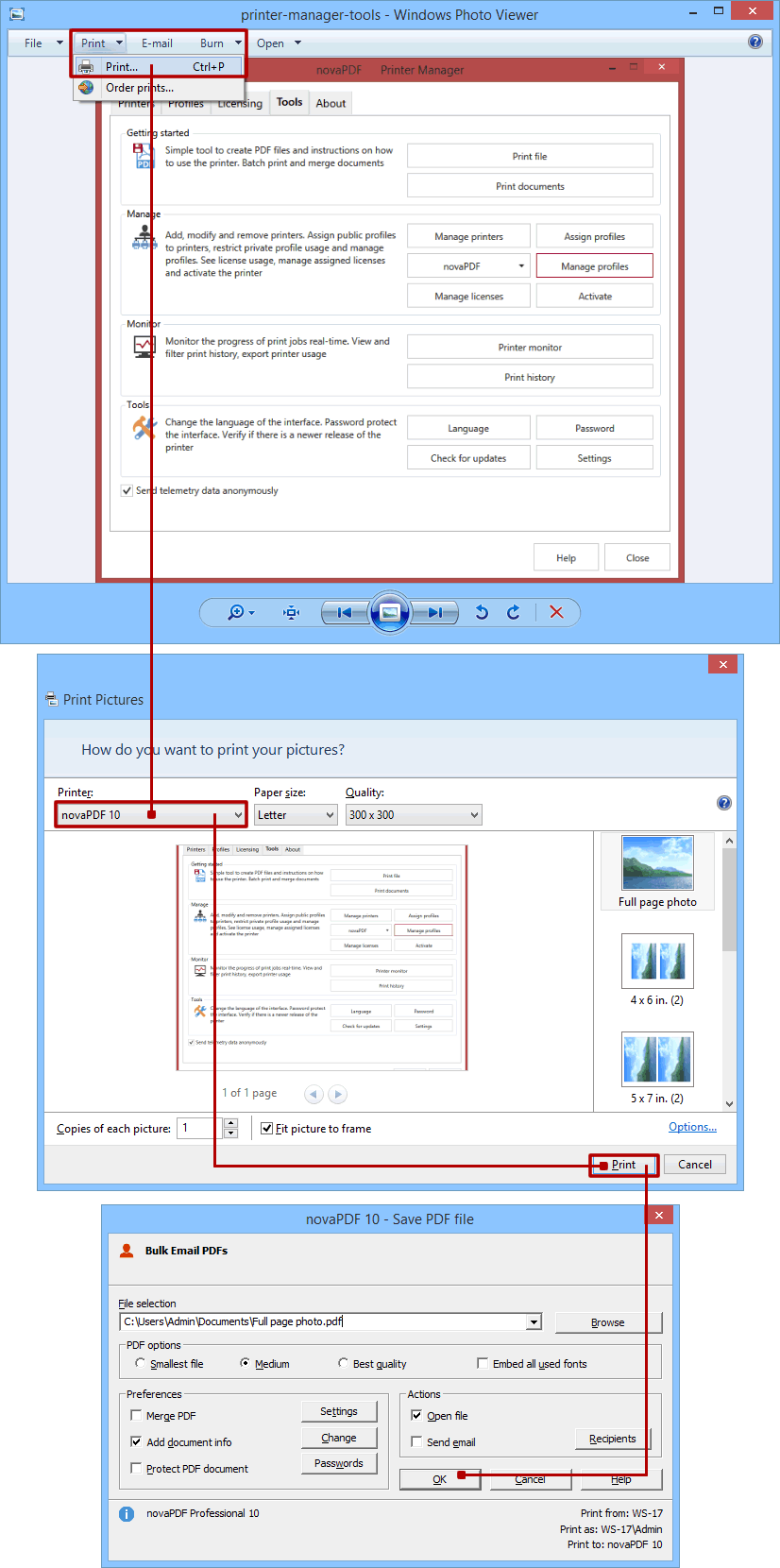Delete picture with the red X icon
780x1568 pixels.
pos(556,612)
